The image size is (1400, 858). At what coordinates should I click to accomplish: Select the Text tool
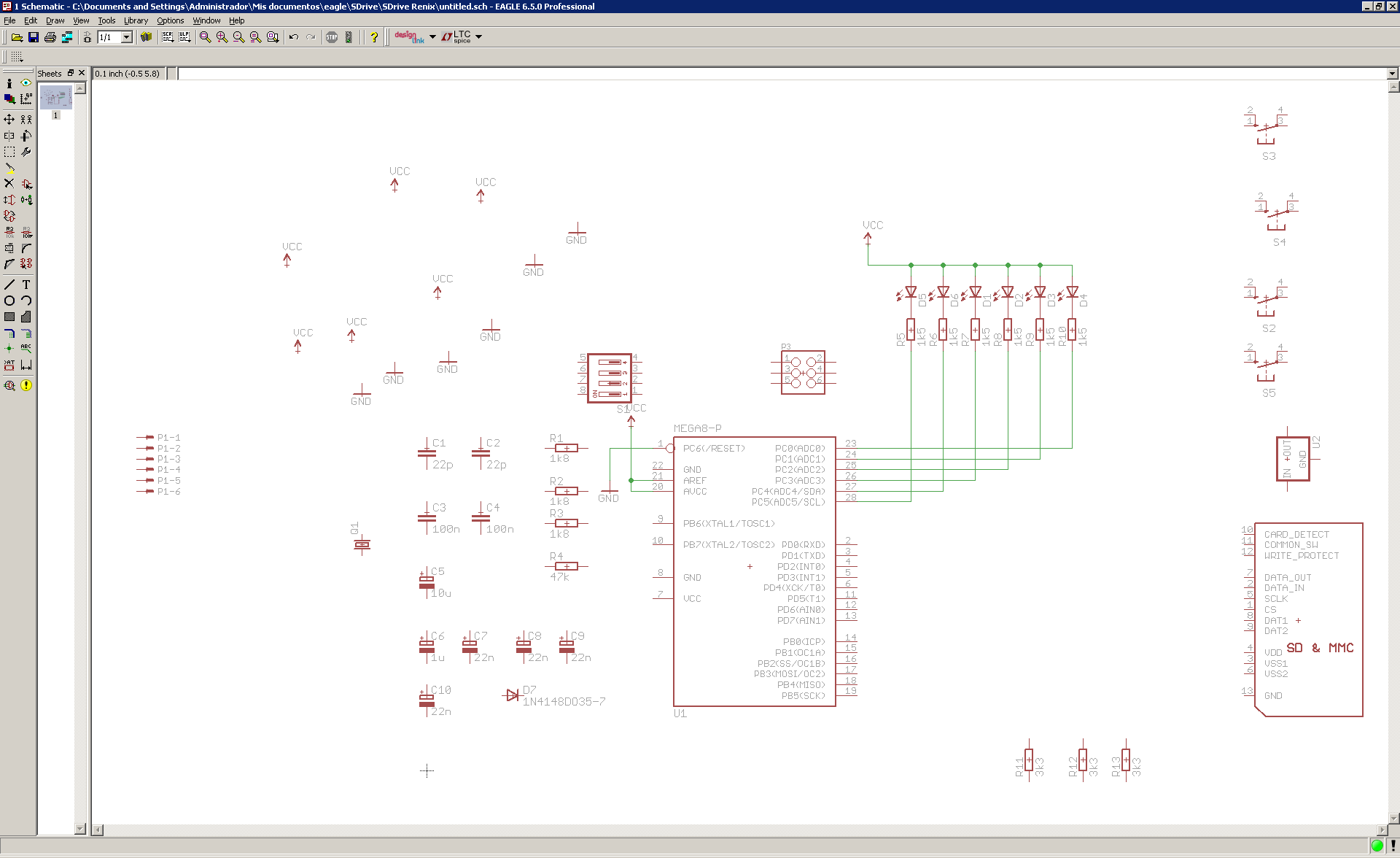click(26, 285)
